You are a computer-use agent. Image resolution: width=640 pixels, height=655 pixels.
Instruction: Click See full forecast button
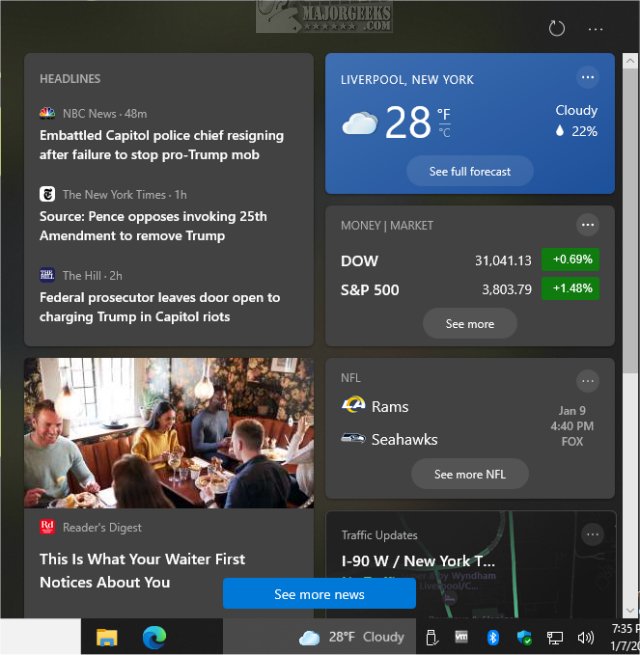[470, 171]
